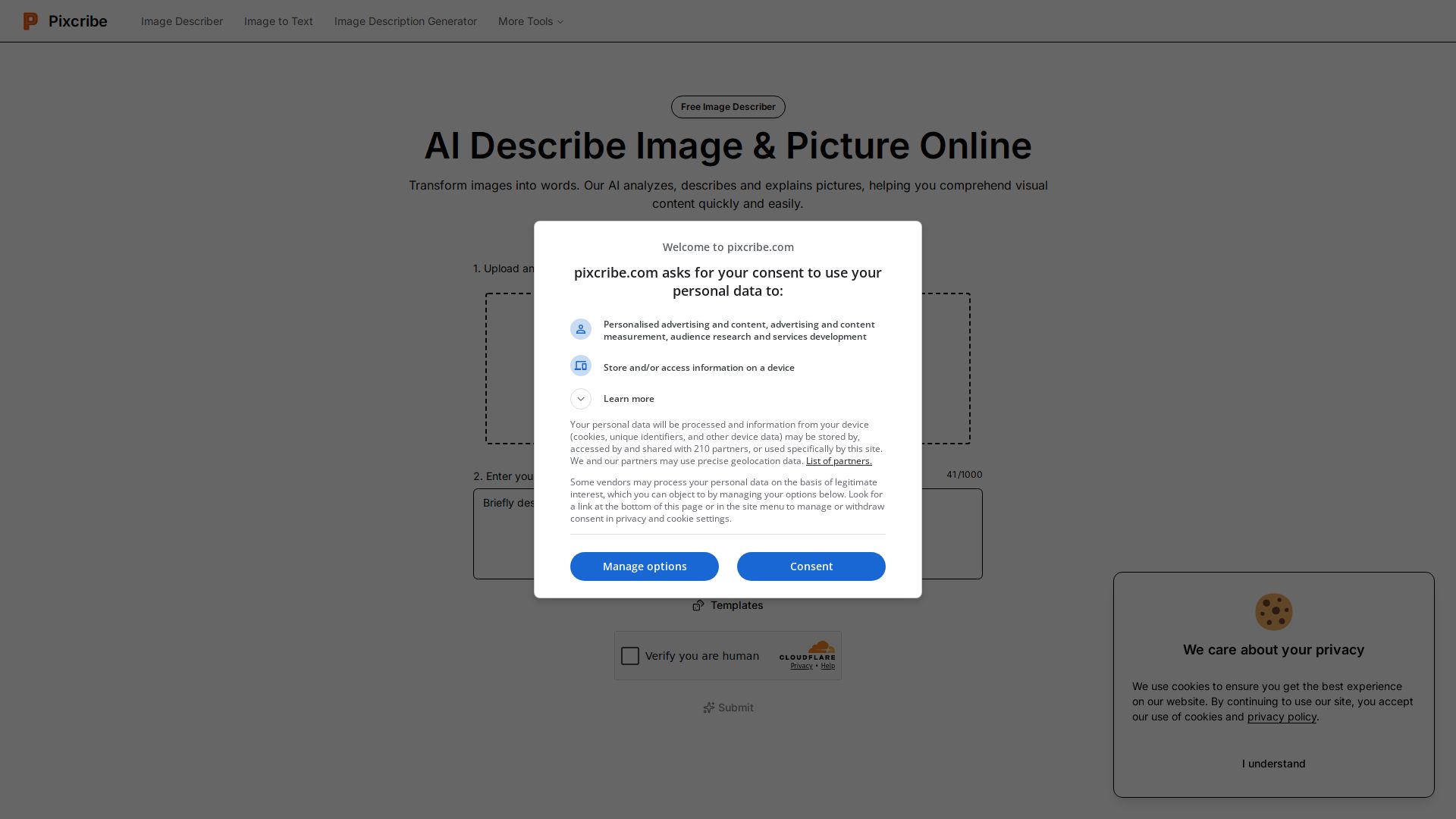Screen dimensions: 1456x819
Task: Expand the Learn more chevron
Action: [x=581, y=399]
